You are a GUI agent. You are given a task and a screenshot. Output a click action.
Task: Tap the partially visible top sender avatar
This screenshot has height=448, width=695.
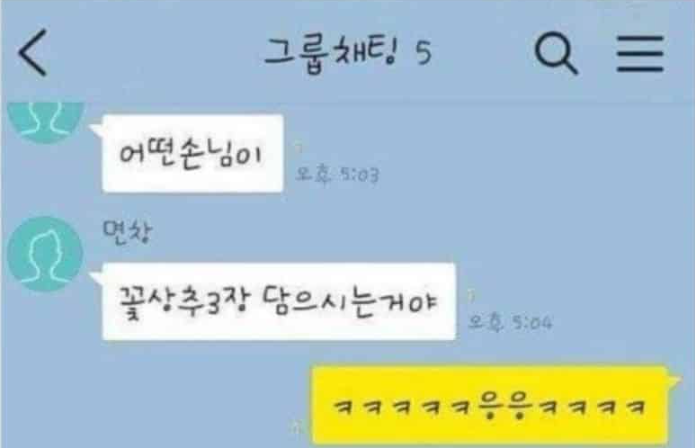46,122
